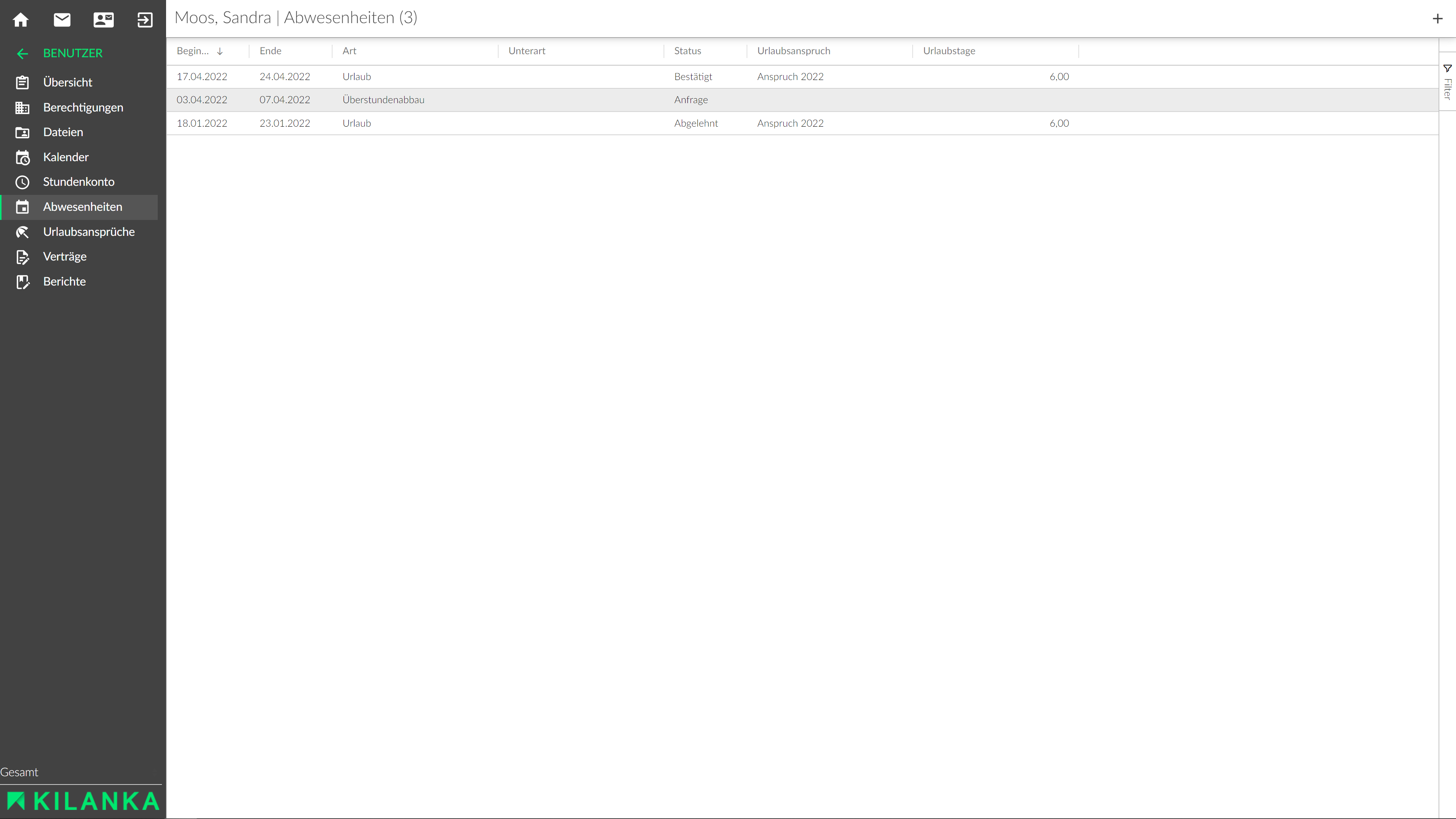Add new absence with plus icon
Image resolution: width=1456 pixels, height=819 pixels.
(1437, 19)
